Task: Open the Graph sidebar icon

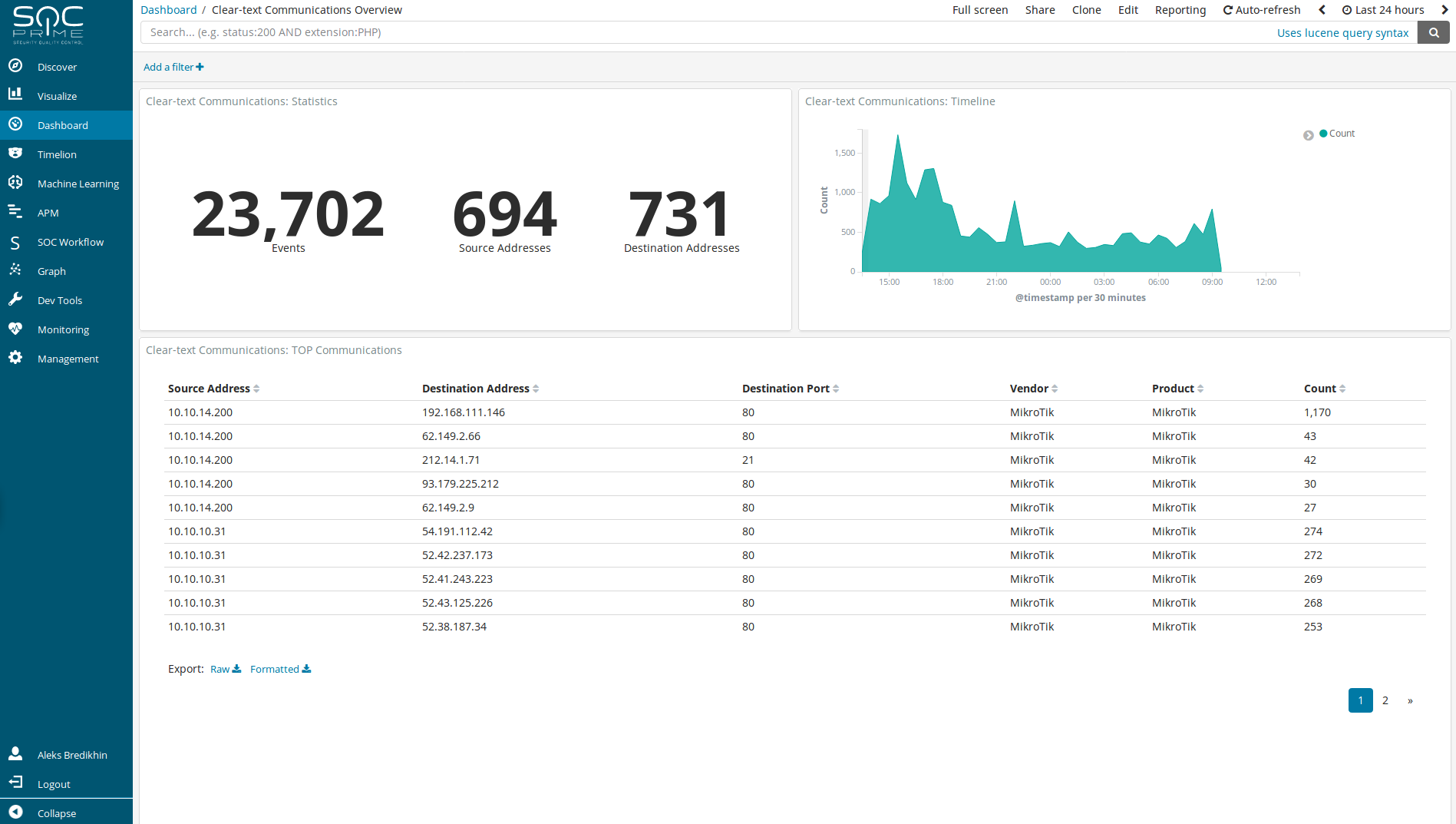Action: coord(15,270)
